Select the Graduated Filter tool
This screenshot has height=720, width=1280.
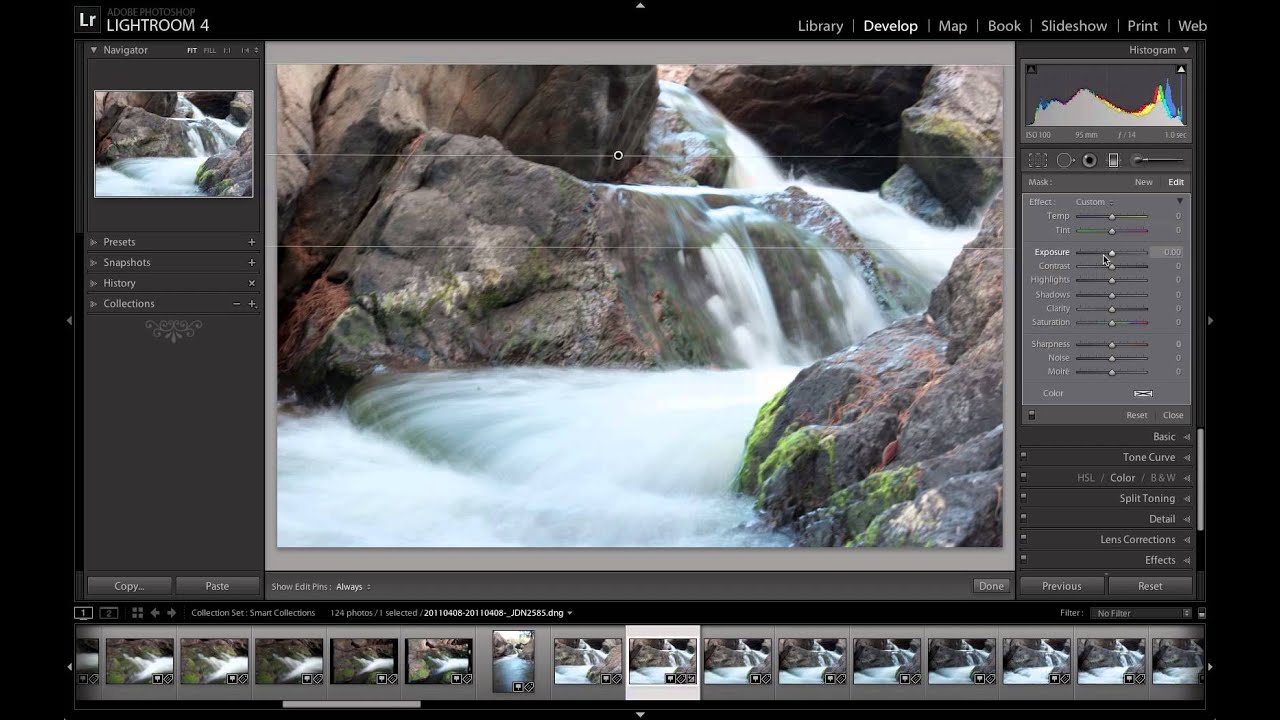click(1113, 160)
